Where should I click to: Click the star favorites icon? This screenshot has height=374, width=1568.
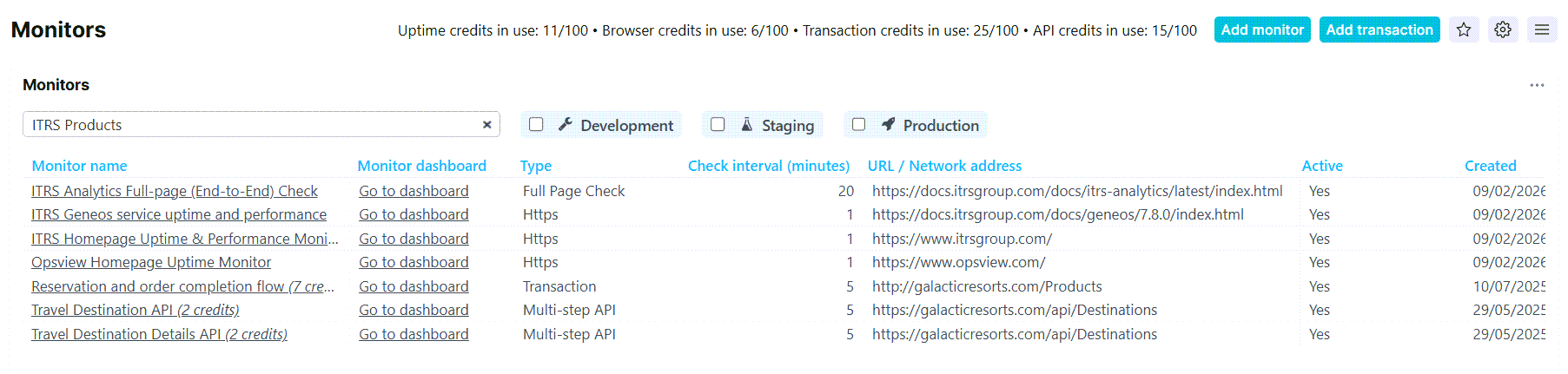[x=1464, y=30]
